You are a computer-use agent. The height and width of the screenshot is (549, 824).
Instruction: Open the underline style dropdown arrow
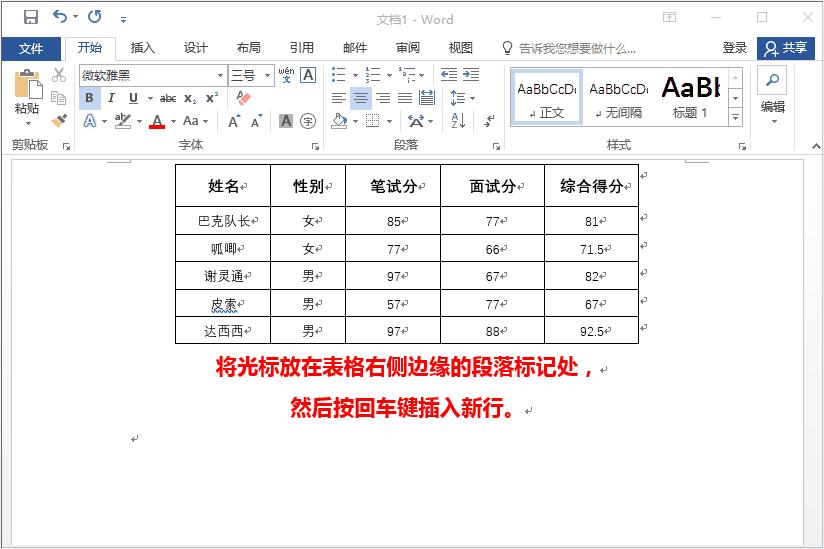point(150,99)
